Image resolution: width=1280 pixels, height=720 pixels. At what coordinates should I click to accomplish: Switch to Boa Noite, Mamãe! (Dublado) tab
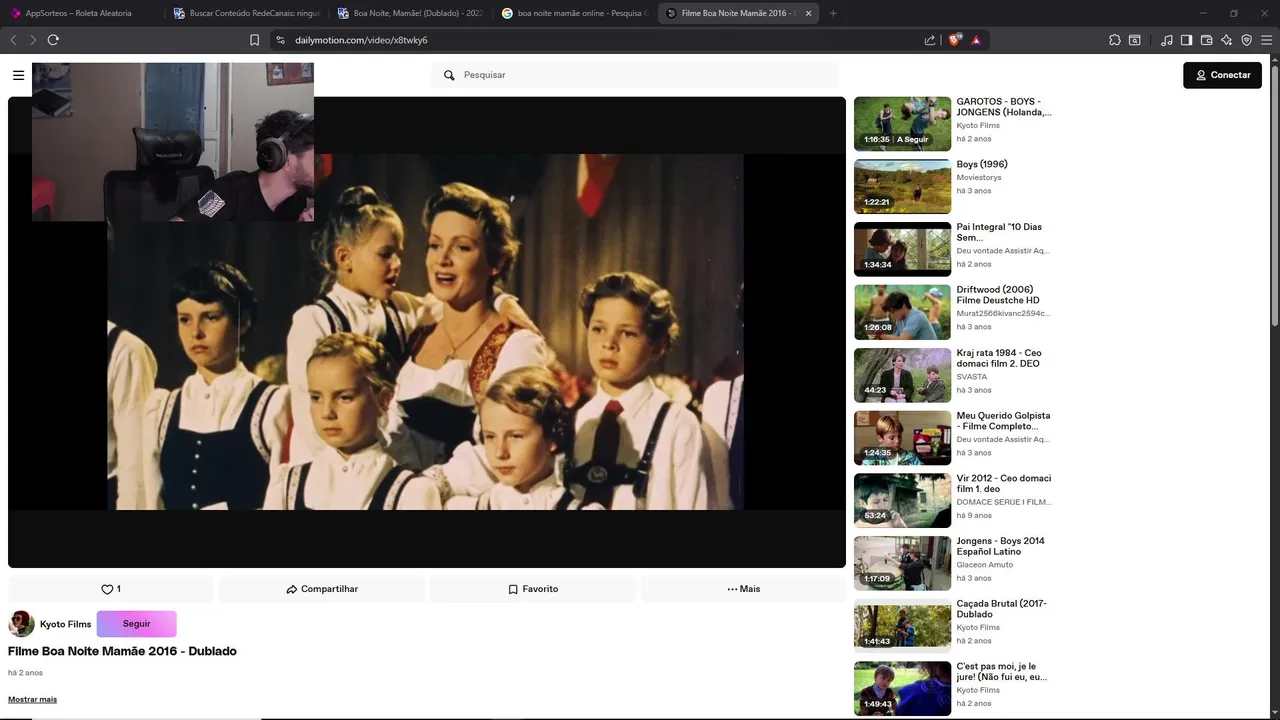pyautogui.click(x=410, y=13)
